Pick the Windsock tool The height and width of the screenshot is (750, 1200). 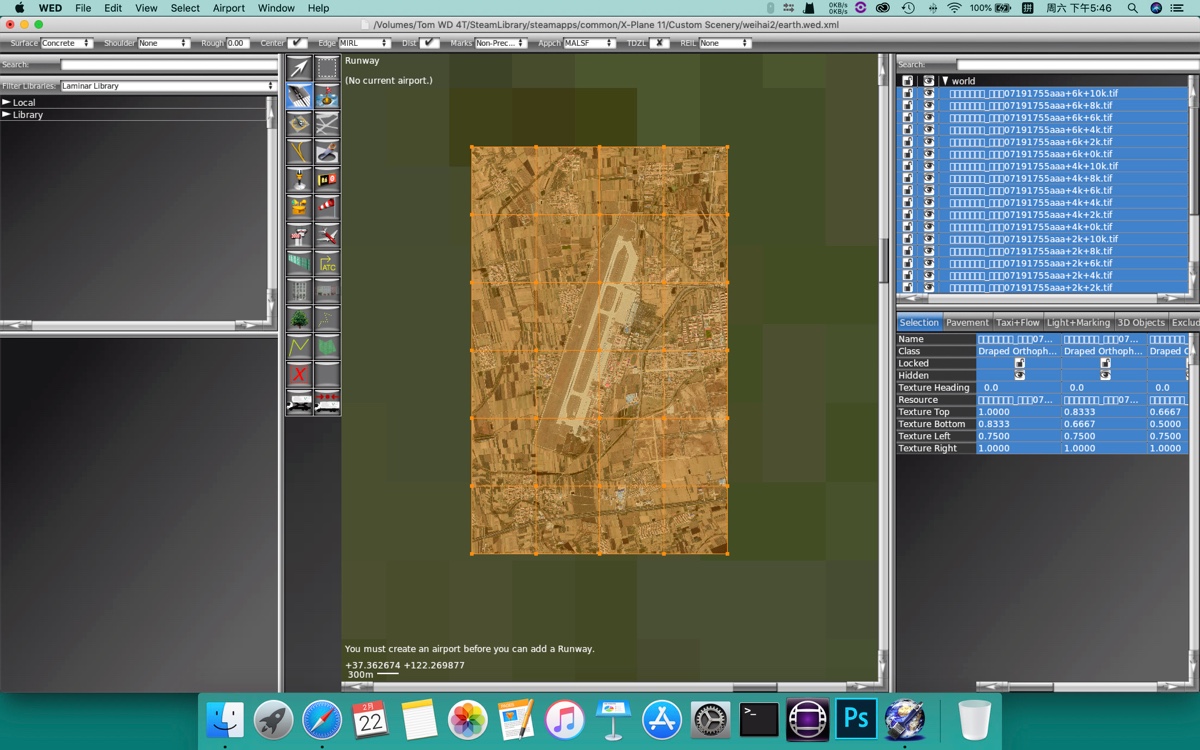(x=327, y=208)
